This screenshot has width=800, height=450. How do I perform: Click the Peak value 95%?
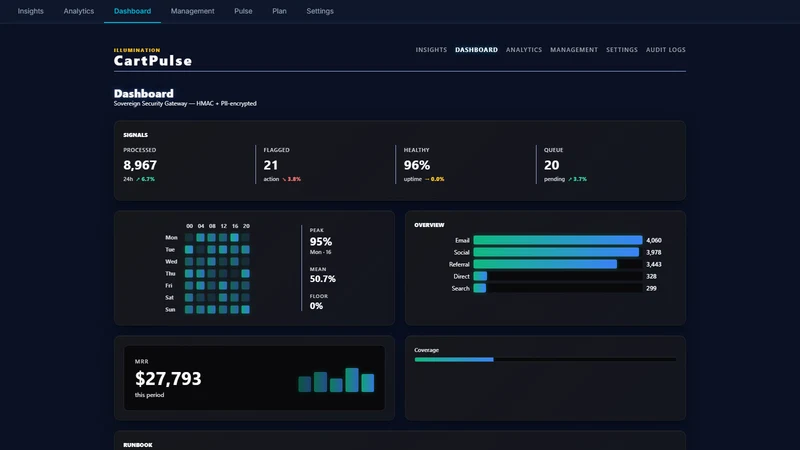pos(320,241)
